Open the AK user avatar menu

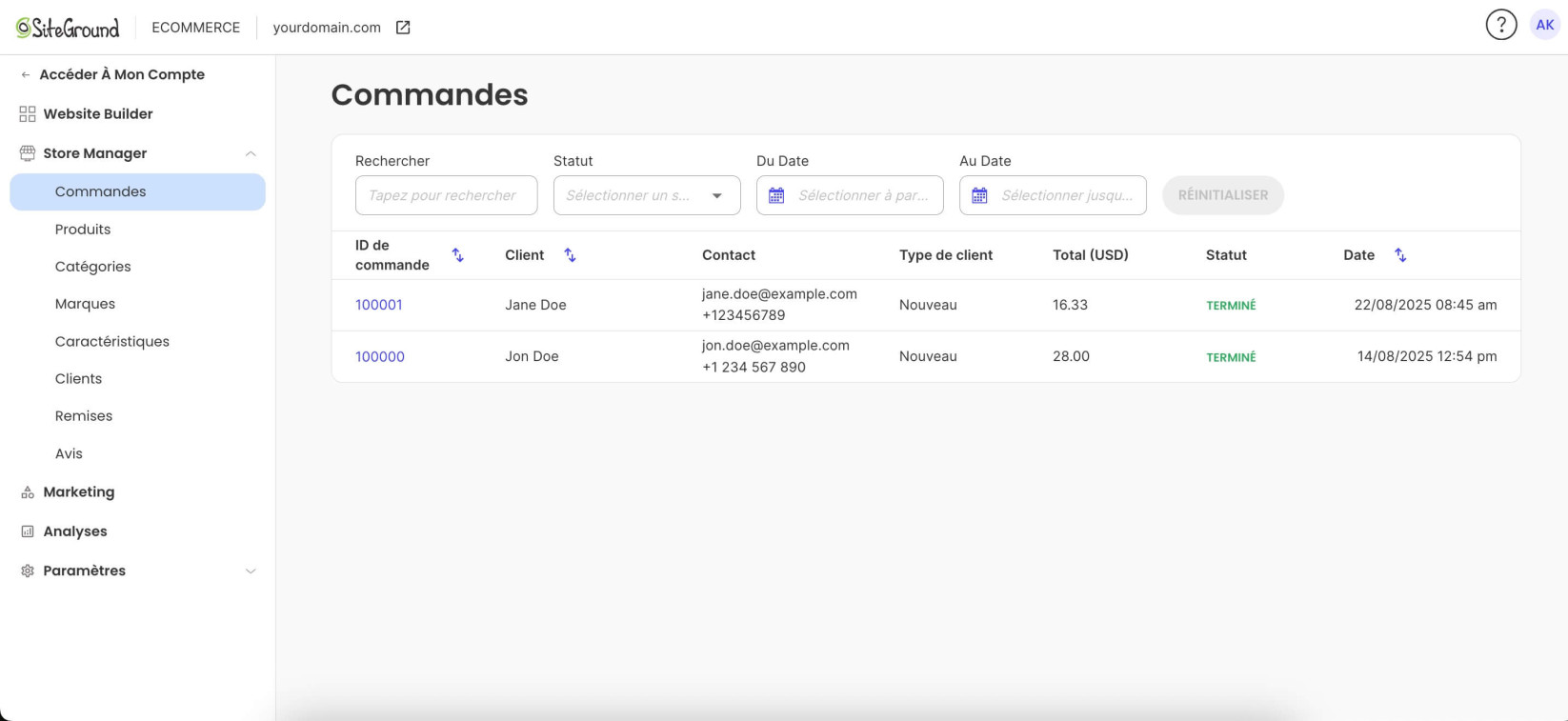1544,26
